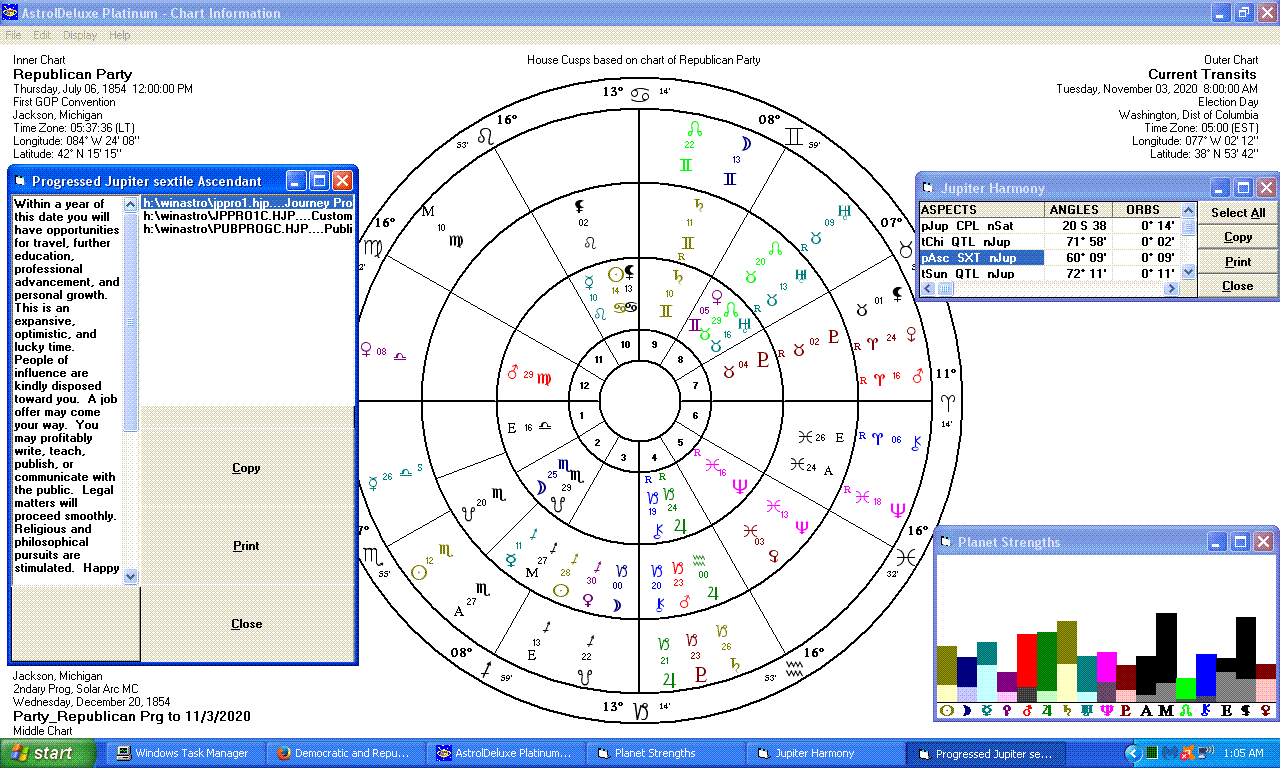Click Uranus symbol in Planet Strengths
The image size is (1280, 768).
[1087, 711]
